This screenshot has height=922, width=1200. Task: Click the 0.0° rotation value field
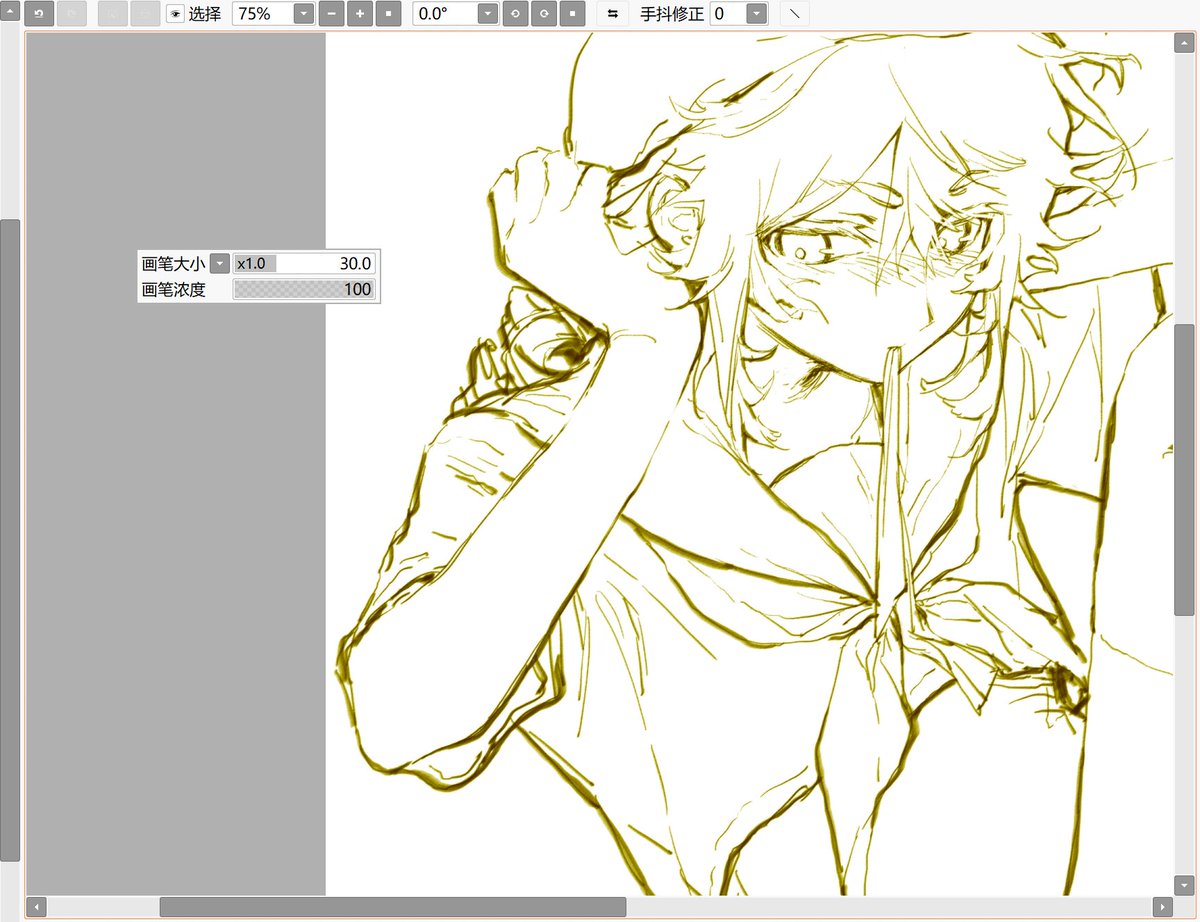[445, 14]
